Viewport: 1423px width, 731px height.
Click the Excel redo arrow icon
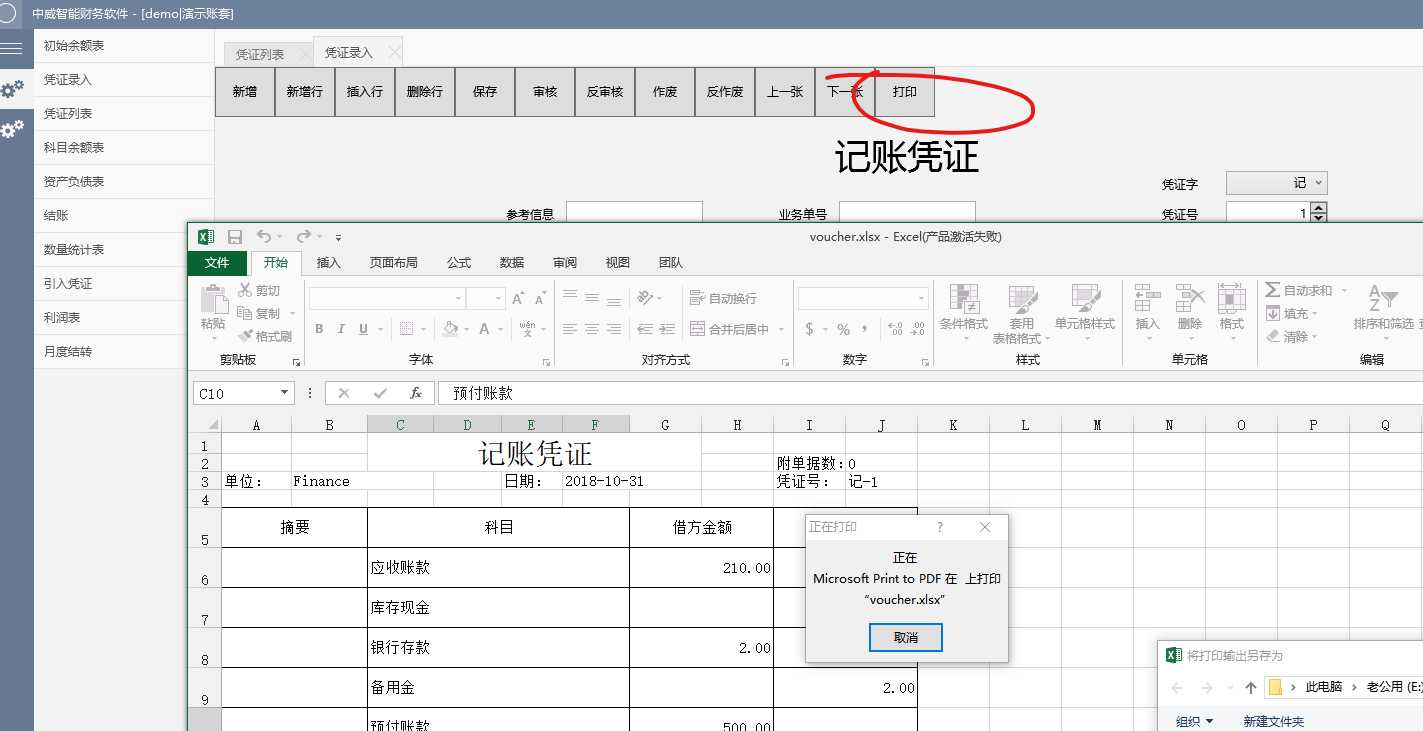pyautogui.click(x=303, y=237)
